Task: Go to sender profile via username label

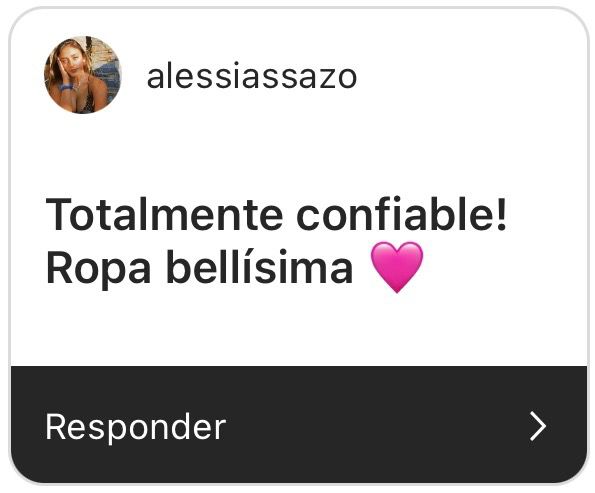Action: click(x=252, y=76)
